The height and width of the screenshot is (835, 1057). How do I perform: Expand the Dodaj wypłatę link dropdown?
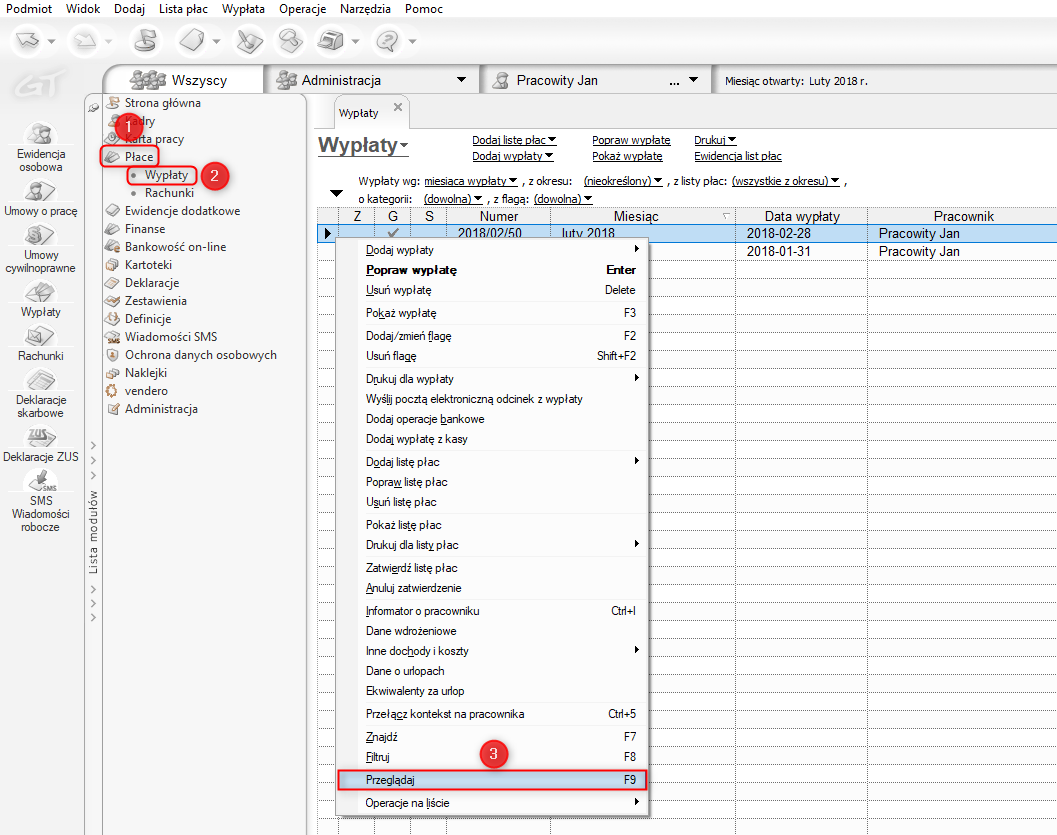(551, 156)
